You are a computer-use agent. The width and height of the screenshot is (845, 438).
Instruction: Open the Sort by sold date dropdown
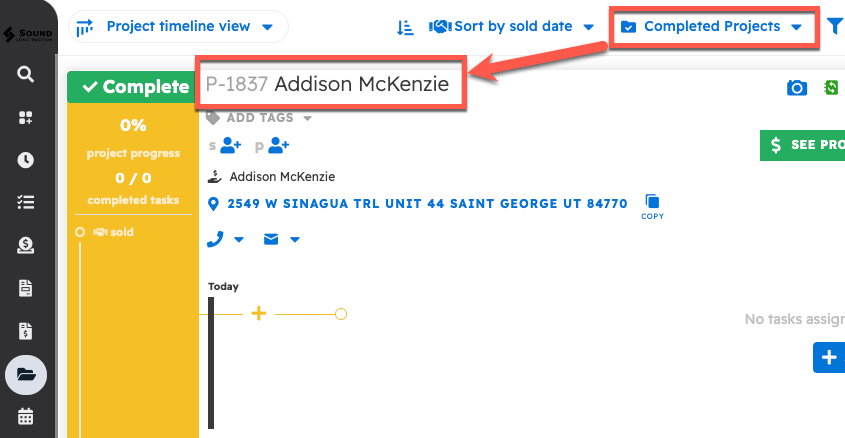click(x=512, y=27)
